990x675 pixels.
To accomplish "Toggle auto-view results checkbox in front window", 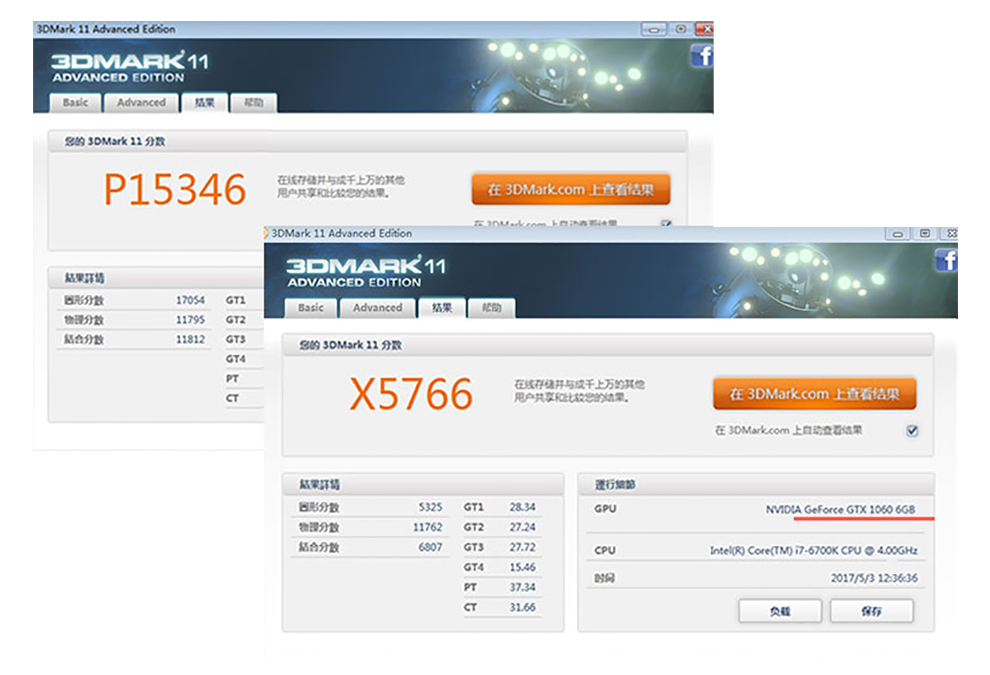I will 912,431.
